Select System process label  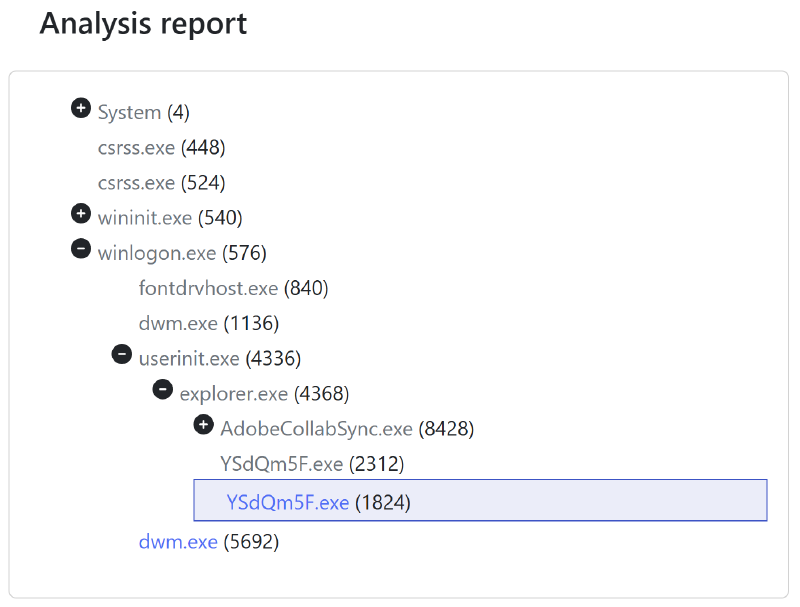point(129,112)
